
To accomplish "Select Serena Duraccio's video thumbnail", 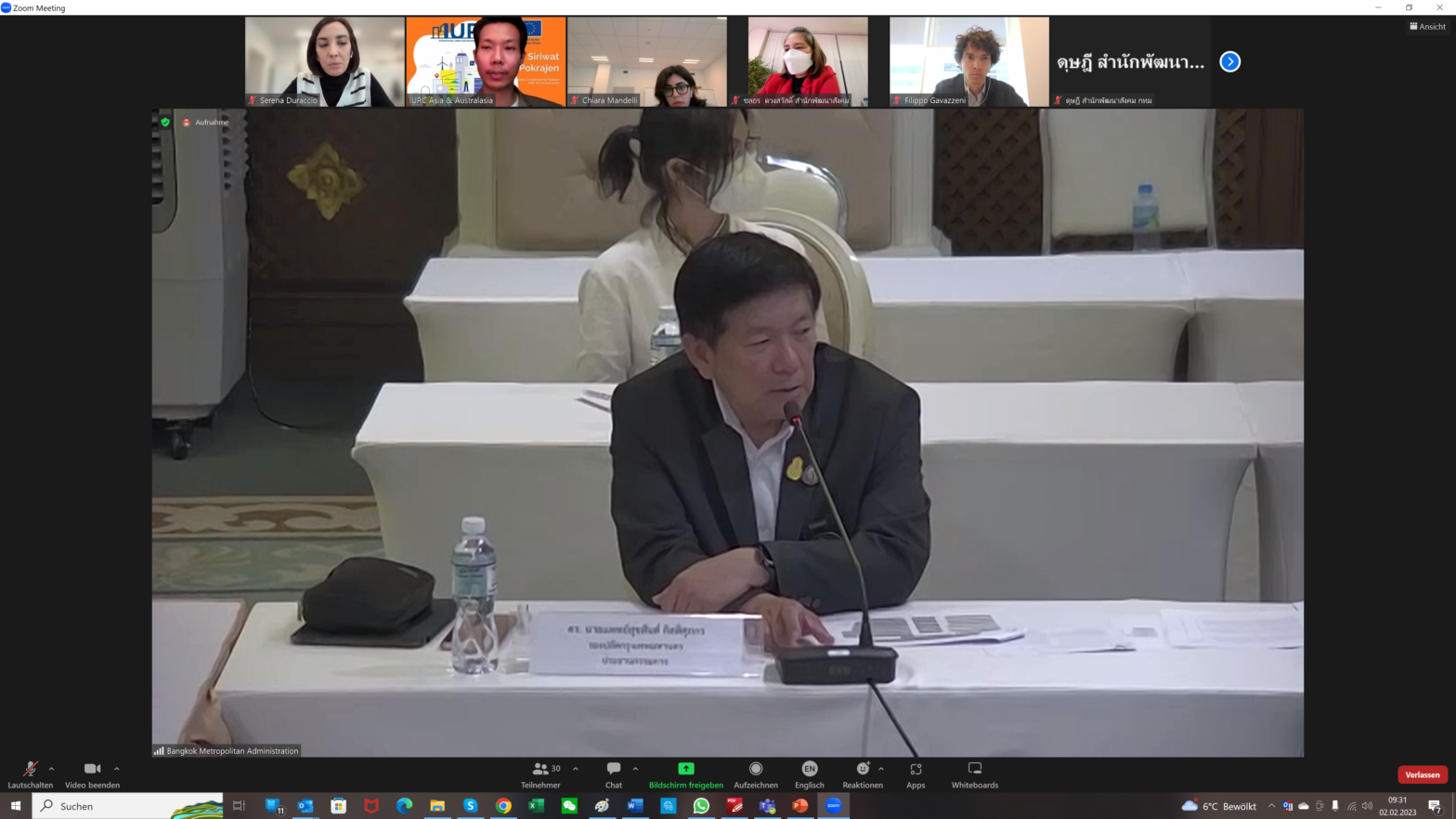I will (324, 61).
